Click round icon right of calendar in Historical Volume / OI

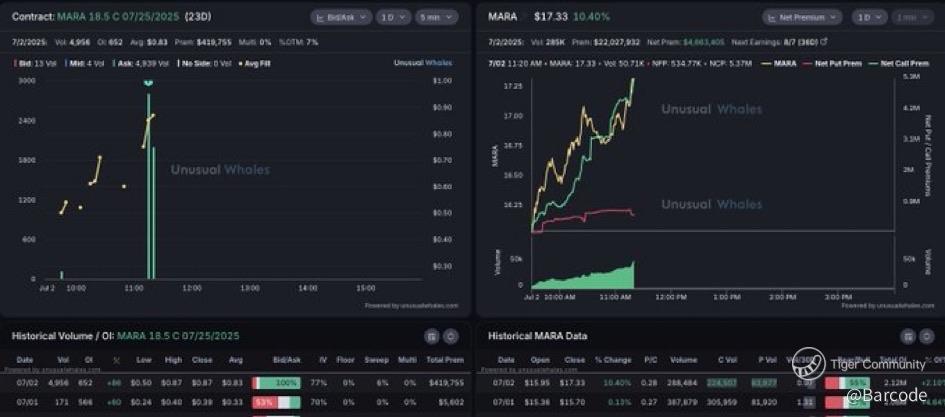[x=451, y=336]
